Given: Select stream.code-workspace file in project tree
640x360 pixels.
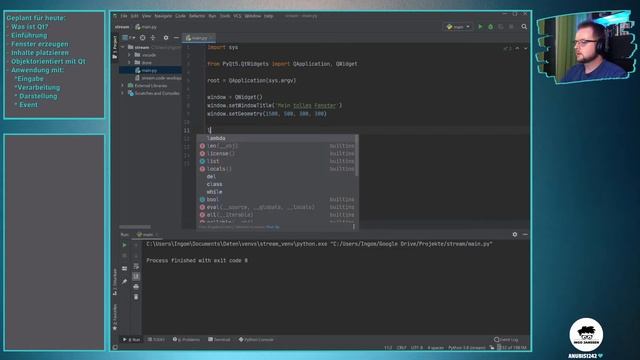Looking at the screenshot, I should pos(158,78).
